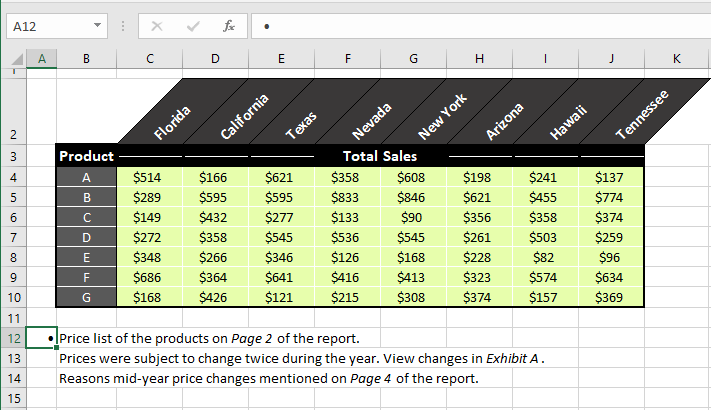This screenshot has height=410, width=711.
Task: Select column F header
Action: pyautogui.click(x=347, y=59)
